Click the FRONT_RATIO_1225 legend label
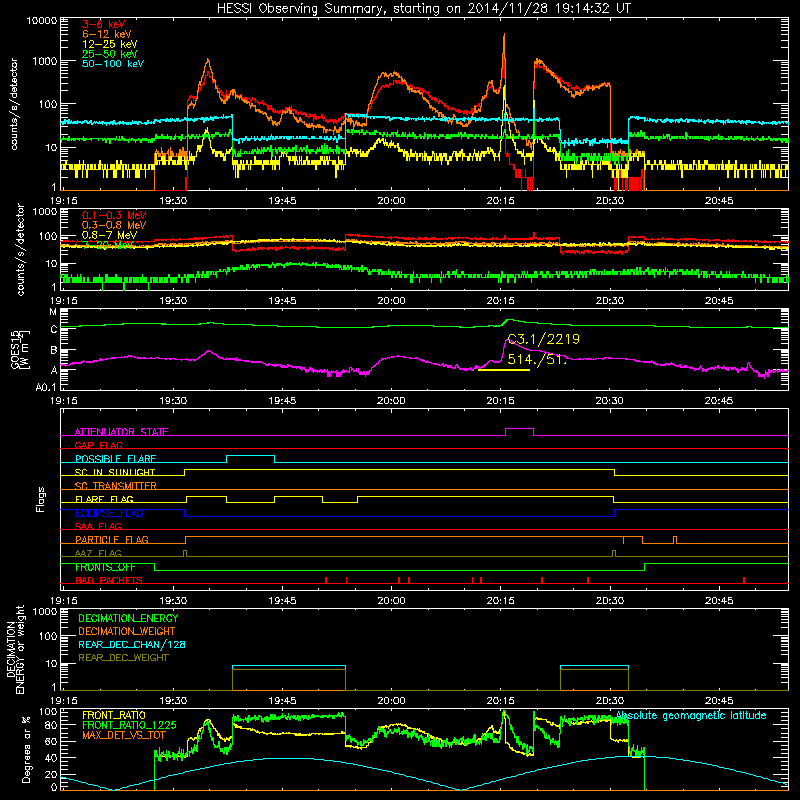 [129, 725]
